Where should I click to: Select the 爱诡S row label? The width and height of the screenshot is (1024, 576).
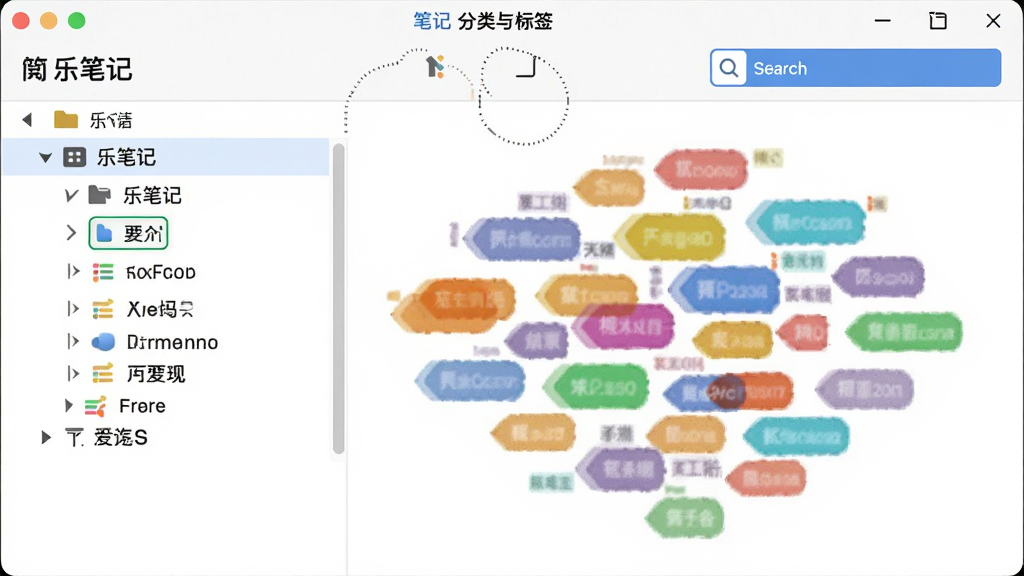pos(121,438)
